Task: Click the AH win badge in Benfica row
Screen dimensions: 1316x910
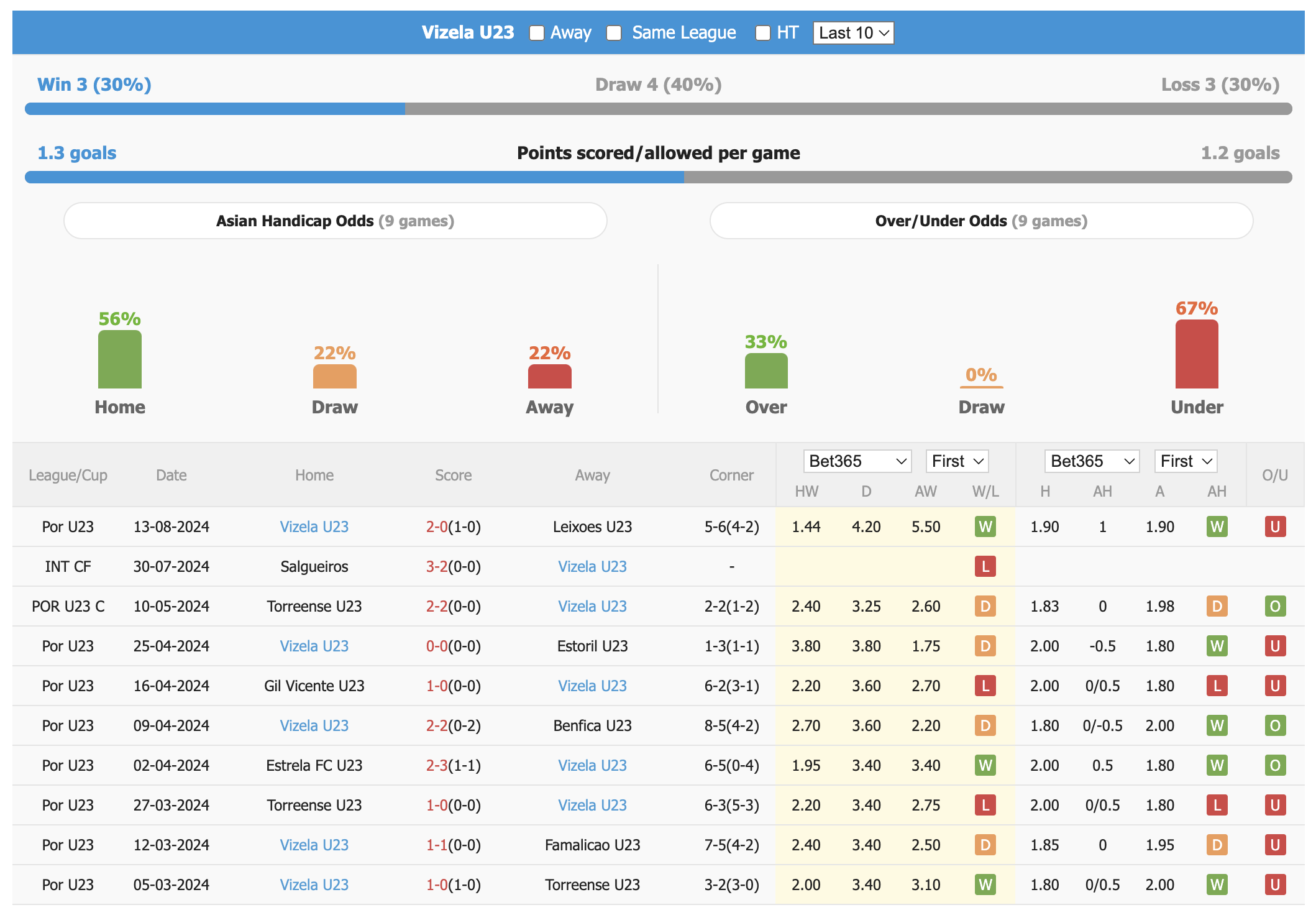Action: point(1217,725)
